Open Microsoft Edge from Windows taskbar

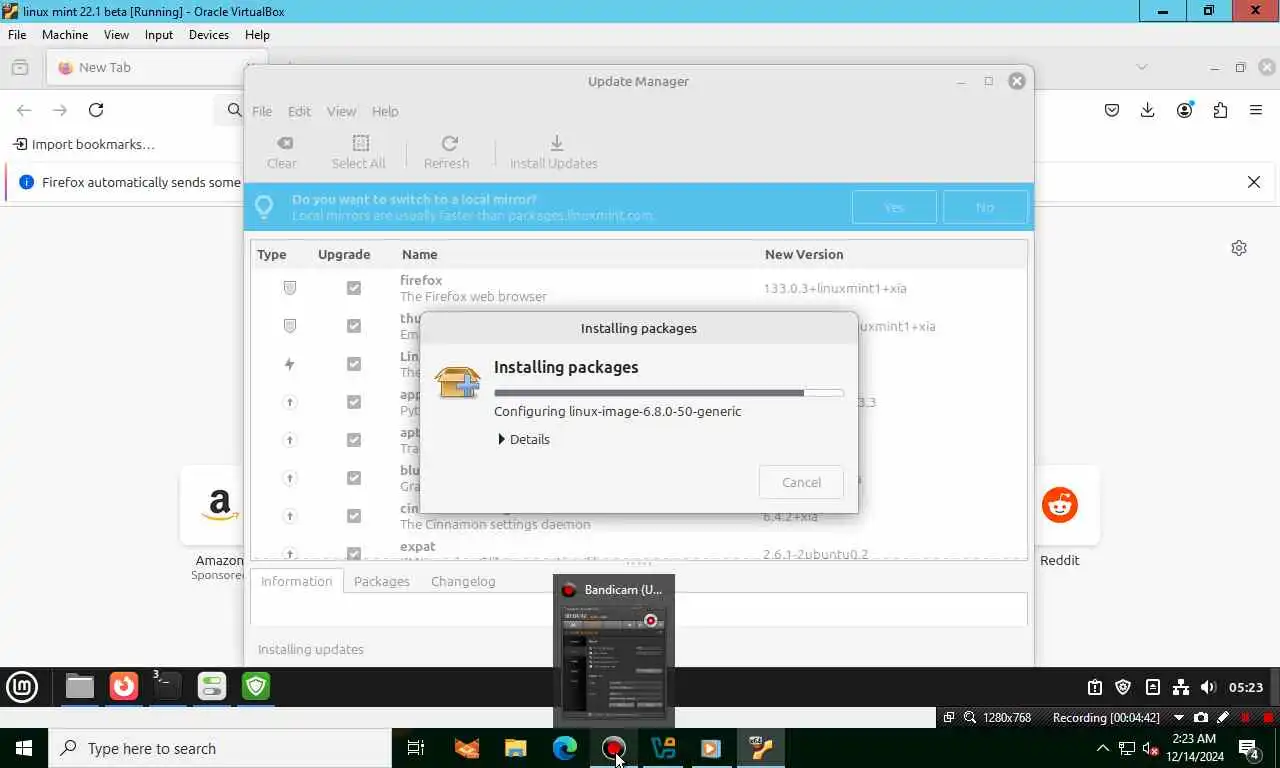pos(565,748)
